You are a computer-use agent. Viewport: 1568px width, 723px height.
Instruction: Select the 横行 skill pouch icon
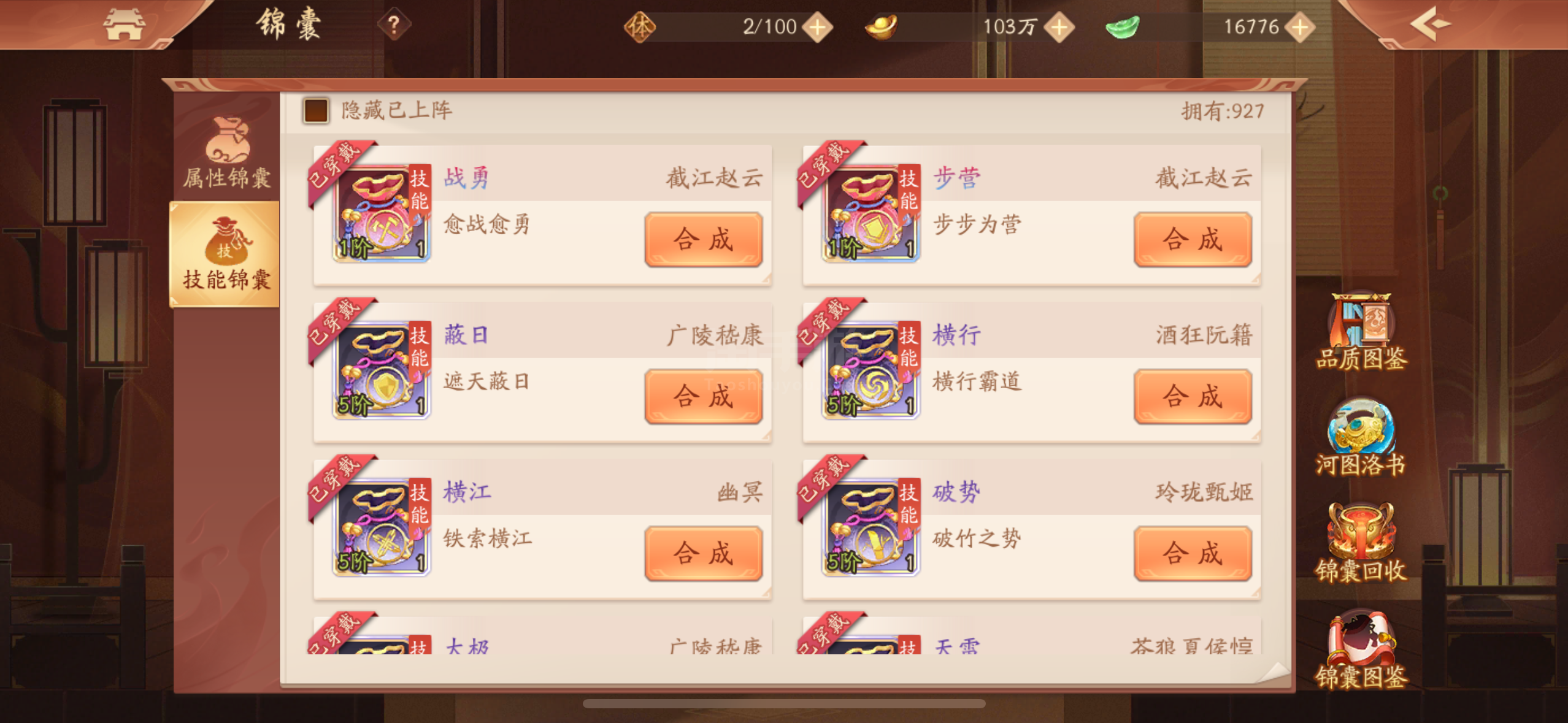click(871, 370)
